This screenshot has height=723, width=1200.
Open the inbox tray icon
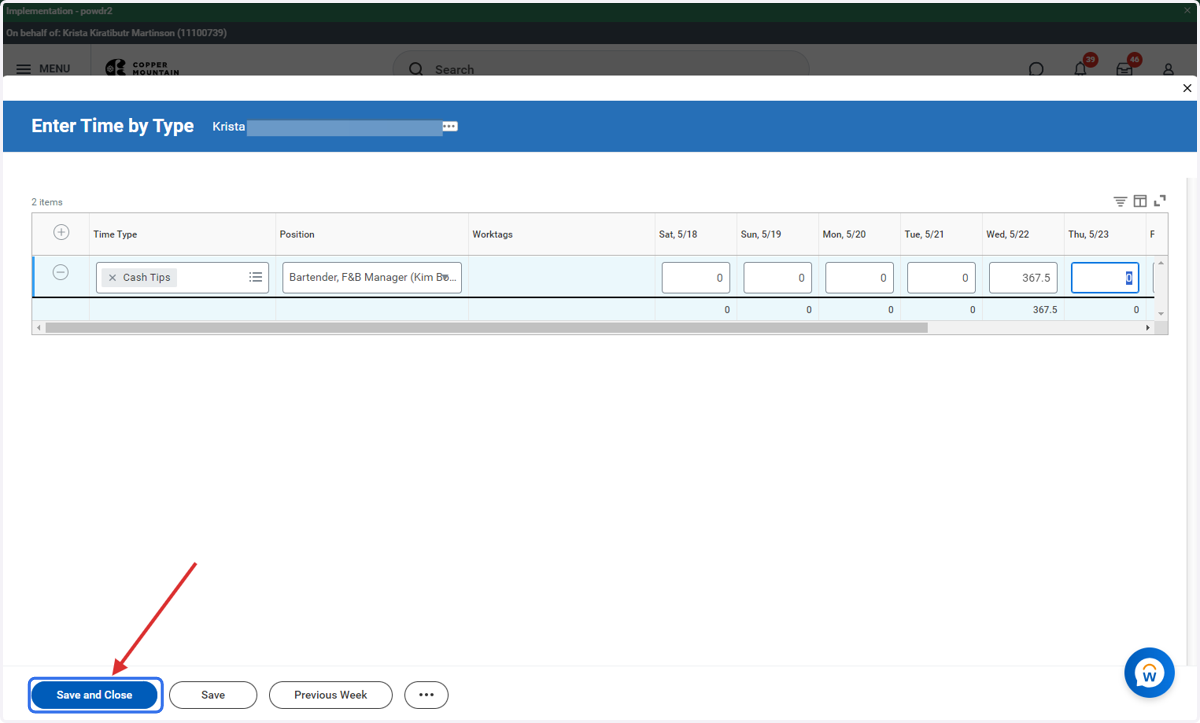[1124, 69]
